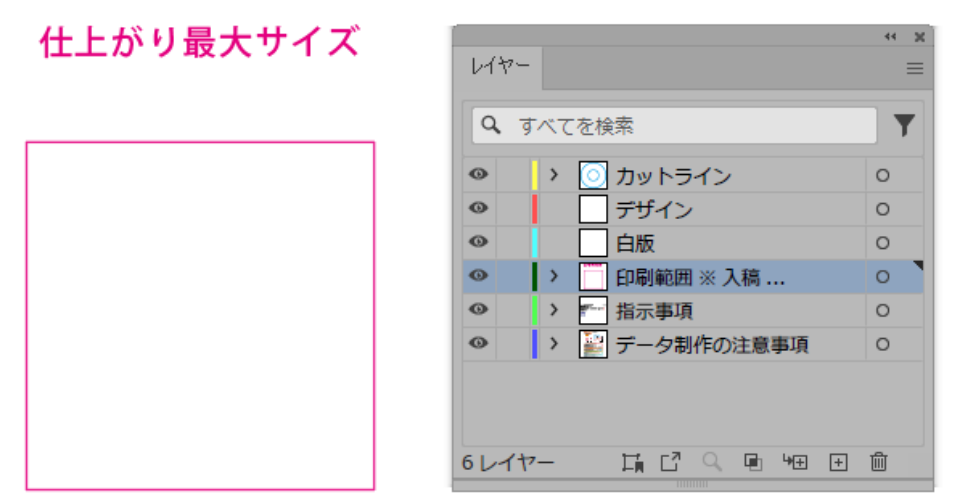Click the 仕上がり最大サイズ heading text
This screenshot has width=960, height=500.
[200, 42]
